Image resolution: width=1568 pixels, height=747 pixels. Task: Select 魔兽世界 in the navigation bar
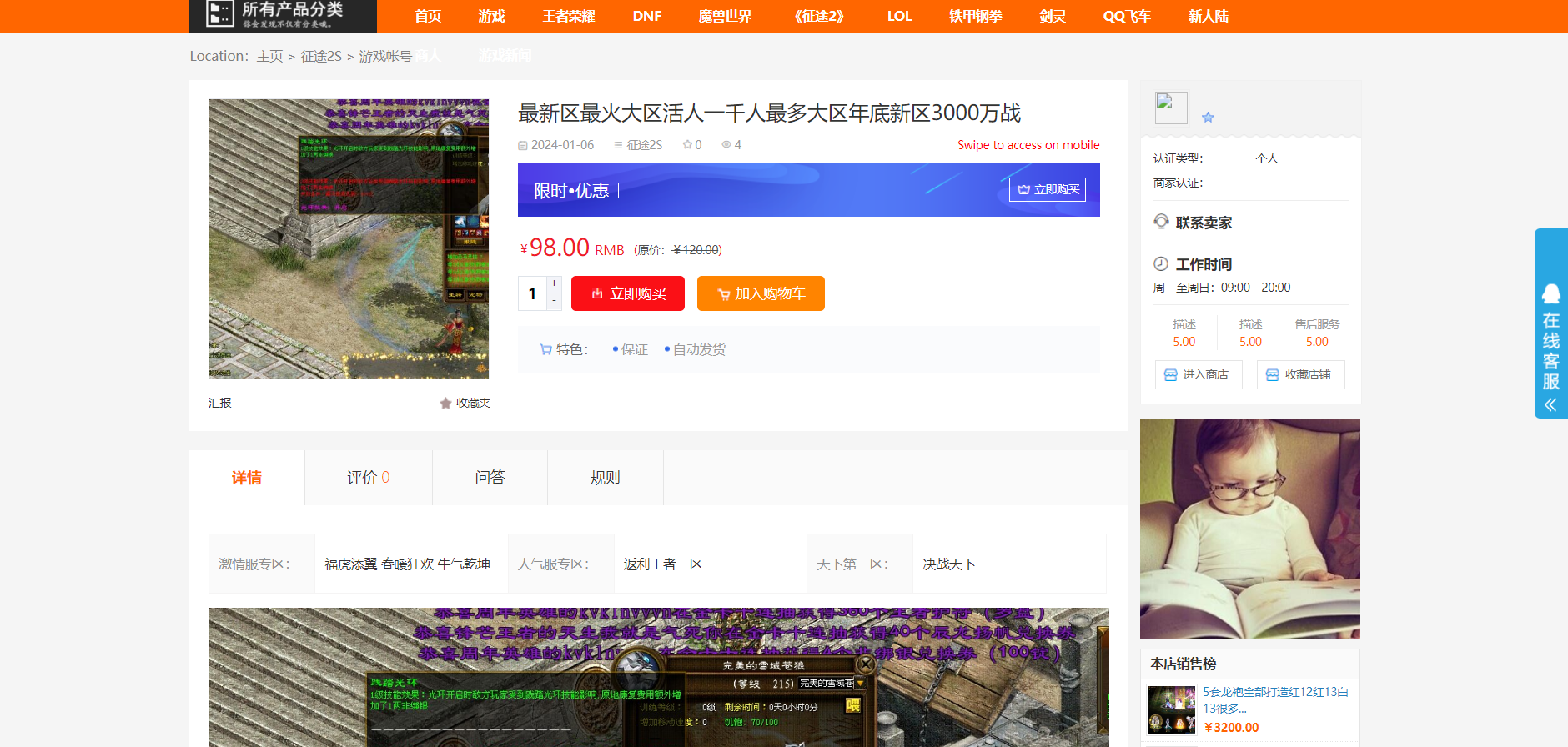(x=725, y=16)
